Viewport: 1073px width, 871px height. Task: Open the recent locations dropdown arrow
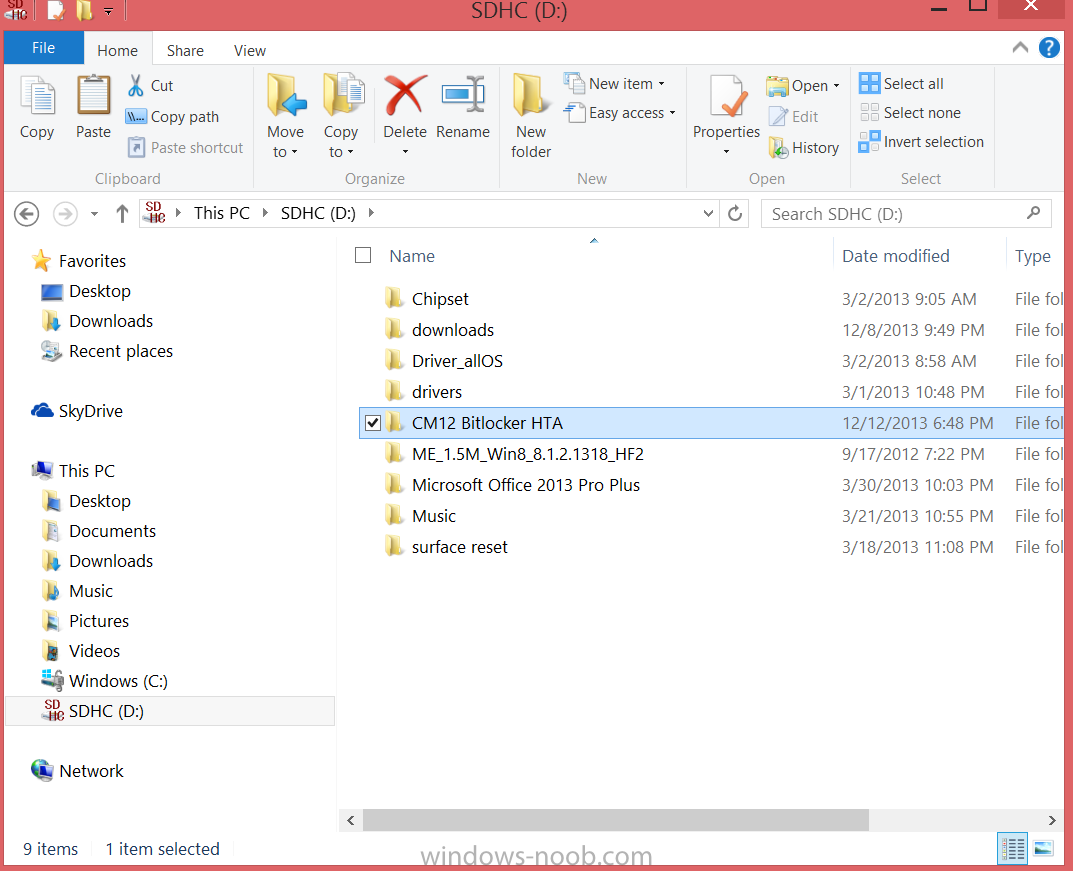pyautogui.click(x=94, y=214)
